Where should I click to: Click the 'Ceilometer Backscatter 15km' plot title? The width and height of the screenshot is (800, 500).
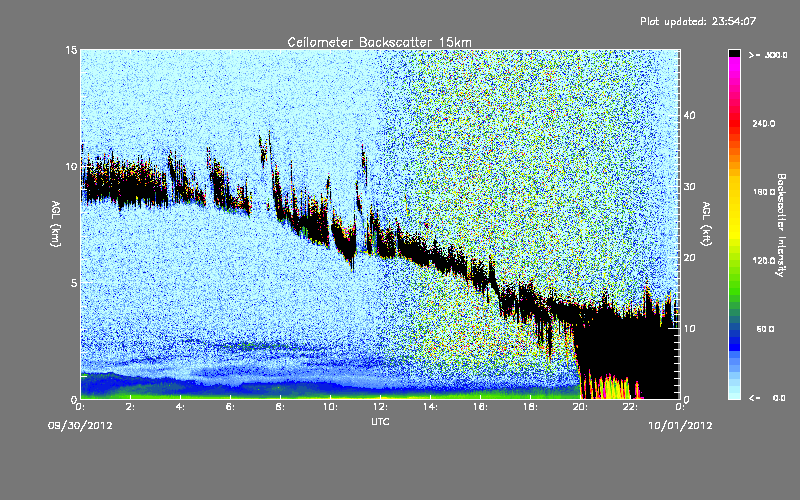click(x=379, y=42)
